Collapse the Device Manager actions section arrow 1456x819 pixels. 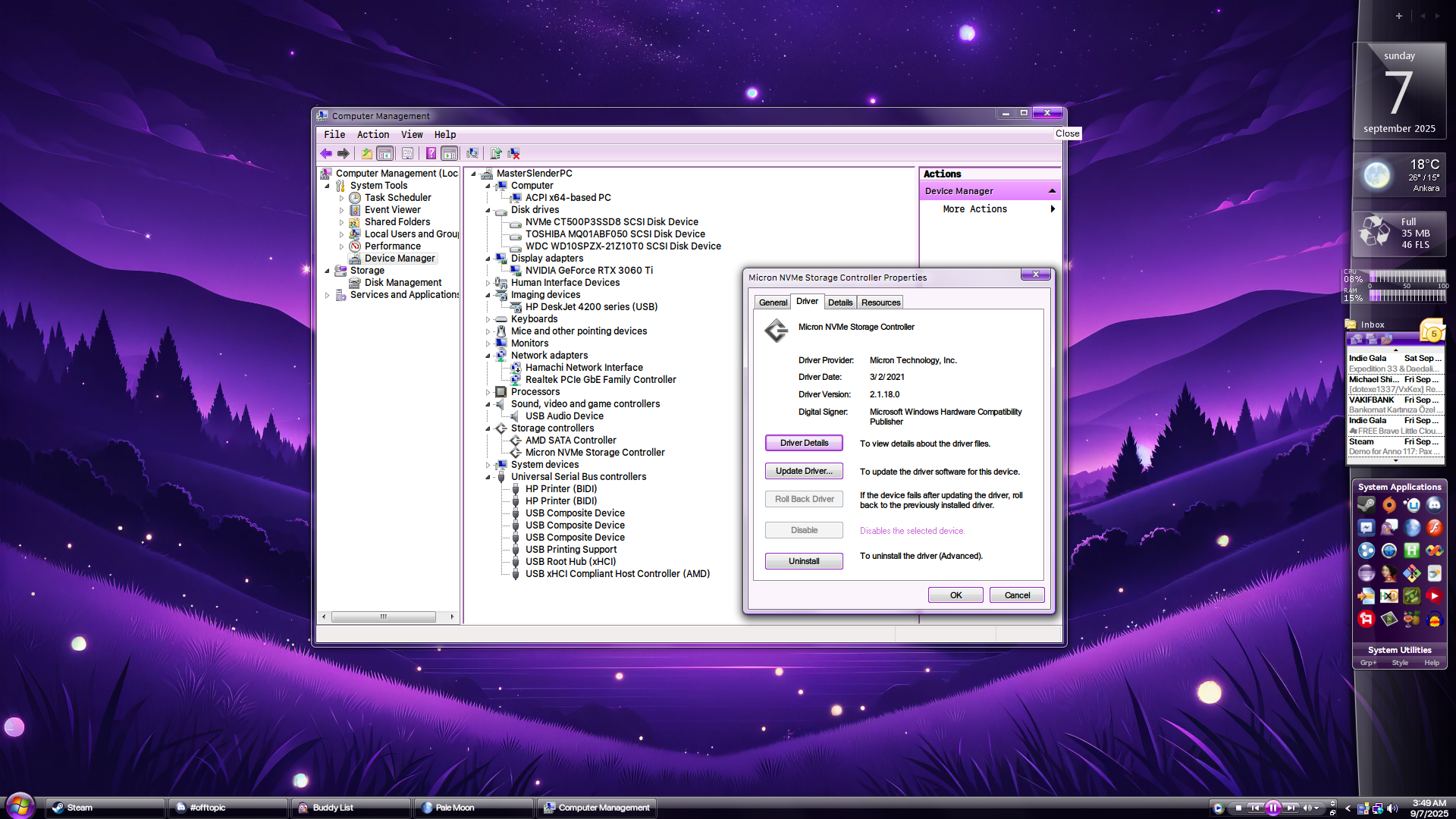click(1052, 191)
